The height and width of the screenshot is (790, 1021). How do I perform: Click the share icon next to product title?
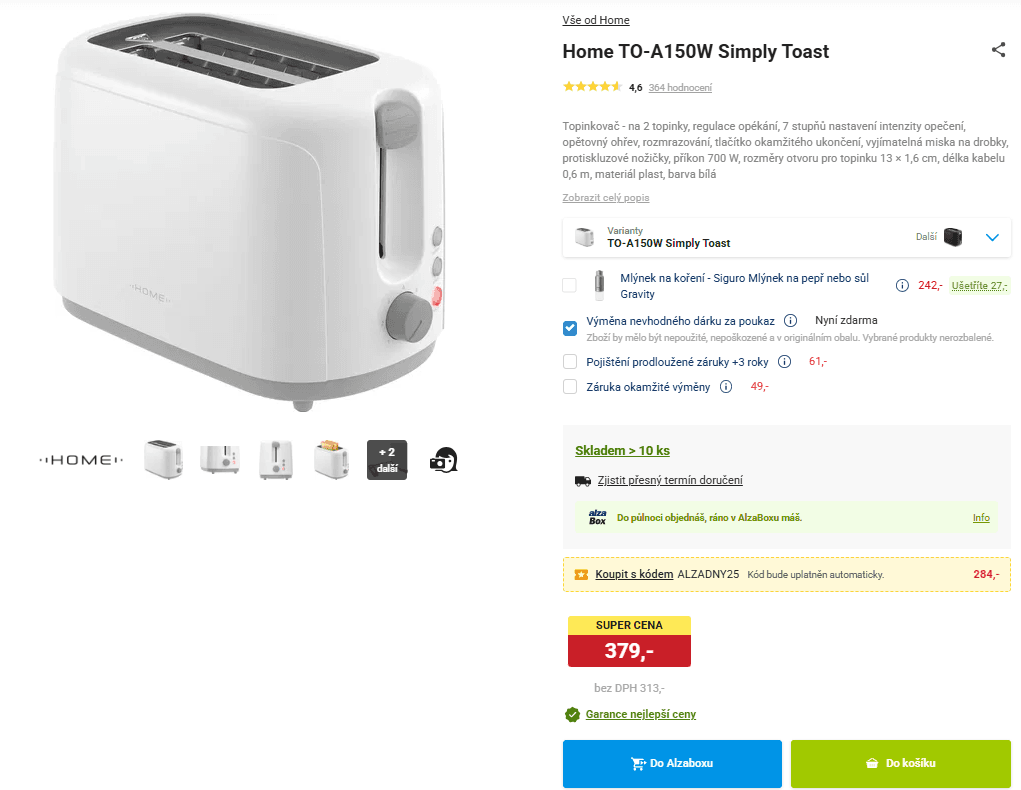[x=998, y=50]
